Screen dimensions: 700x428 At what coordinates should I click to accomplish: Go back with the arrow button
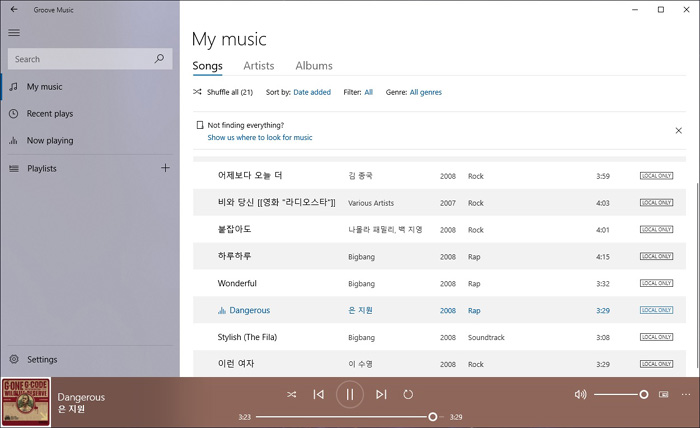tap(14, 9)
